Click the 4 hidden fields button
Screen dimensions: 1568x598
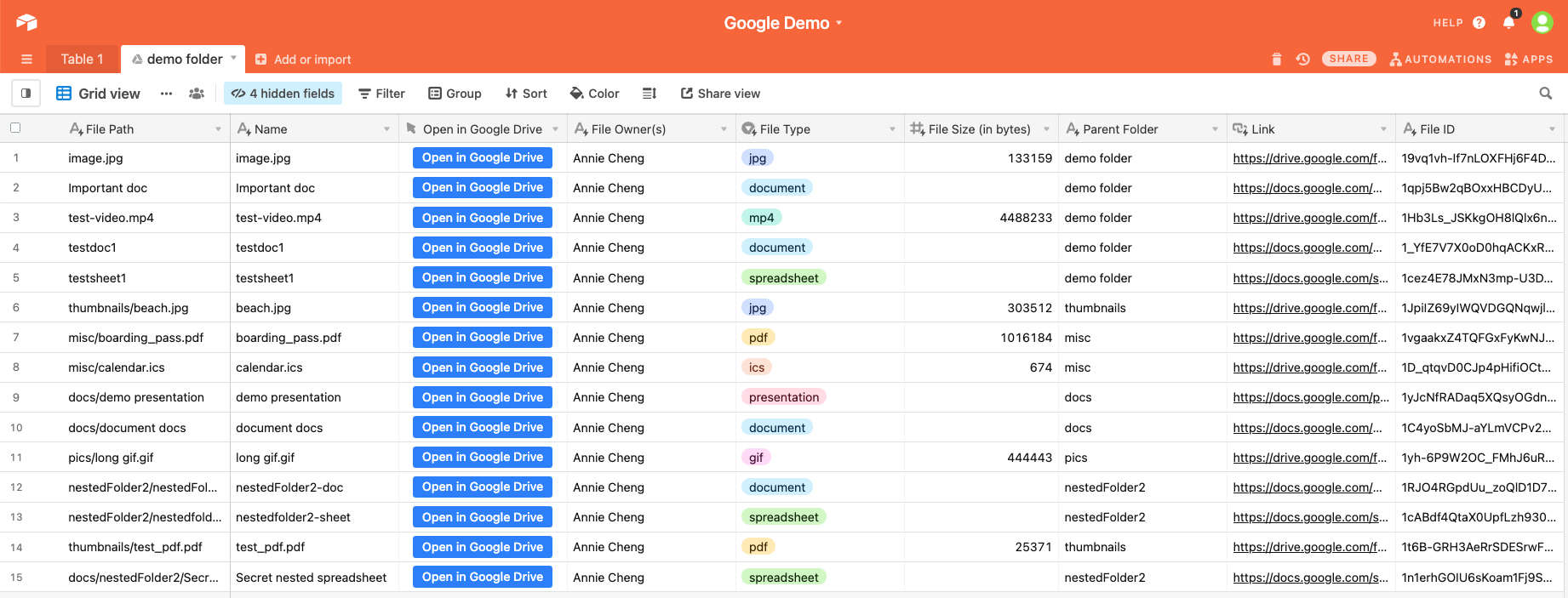pos(283,94)
